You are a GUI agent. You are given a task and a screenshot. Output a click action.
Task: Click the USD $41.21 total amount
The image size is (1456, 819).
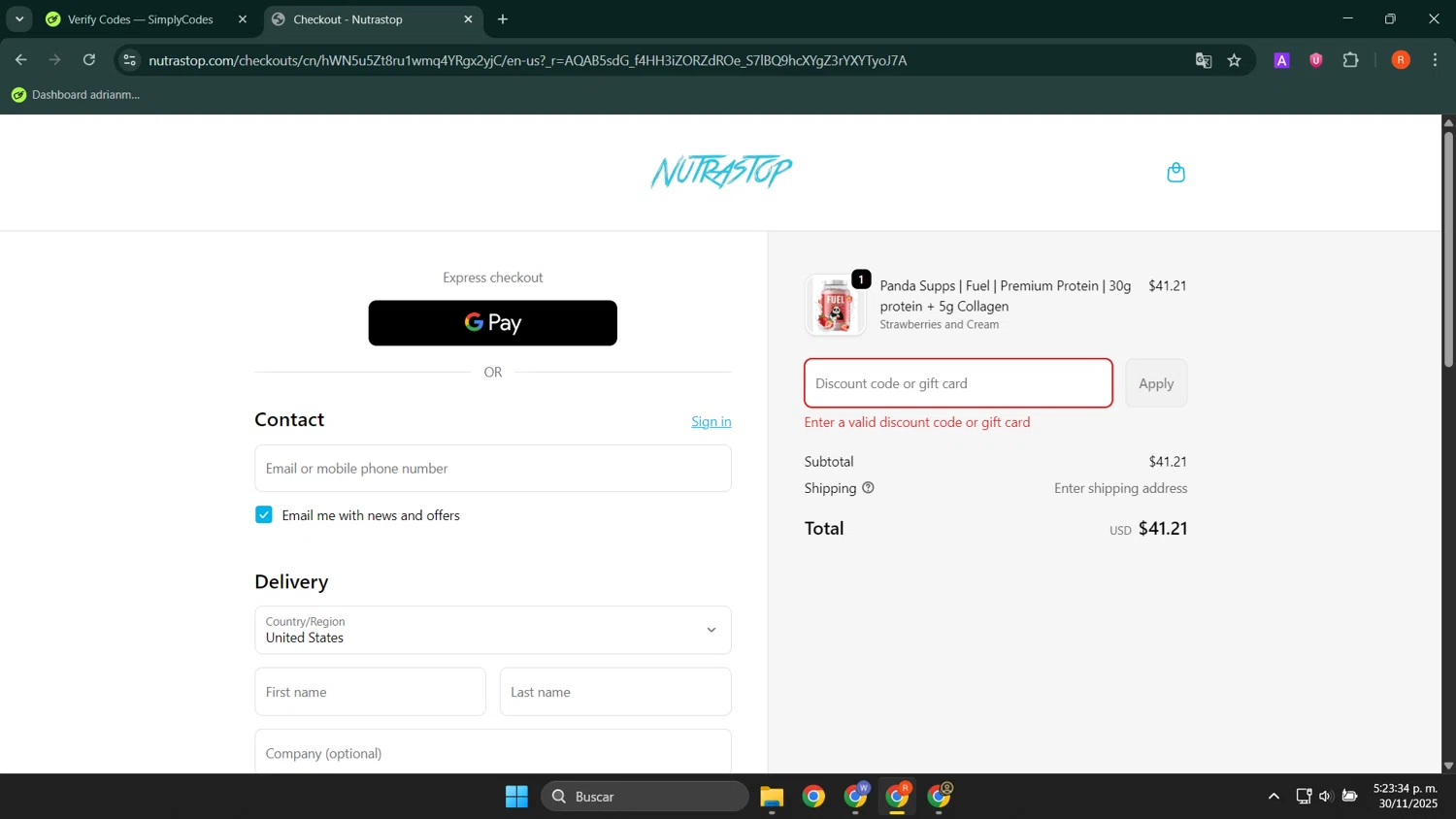pos(1149,529)
